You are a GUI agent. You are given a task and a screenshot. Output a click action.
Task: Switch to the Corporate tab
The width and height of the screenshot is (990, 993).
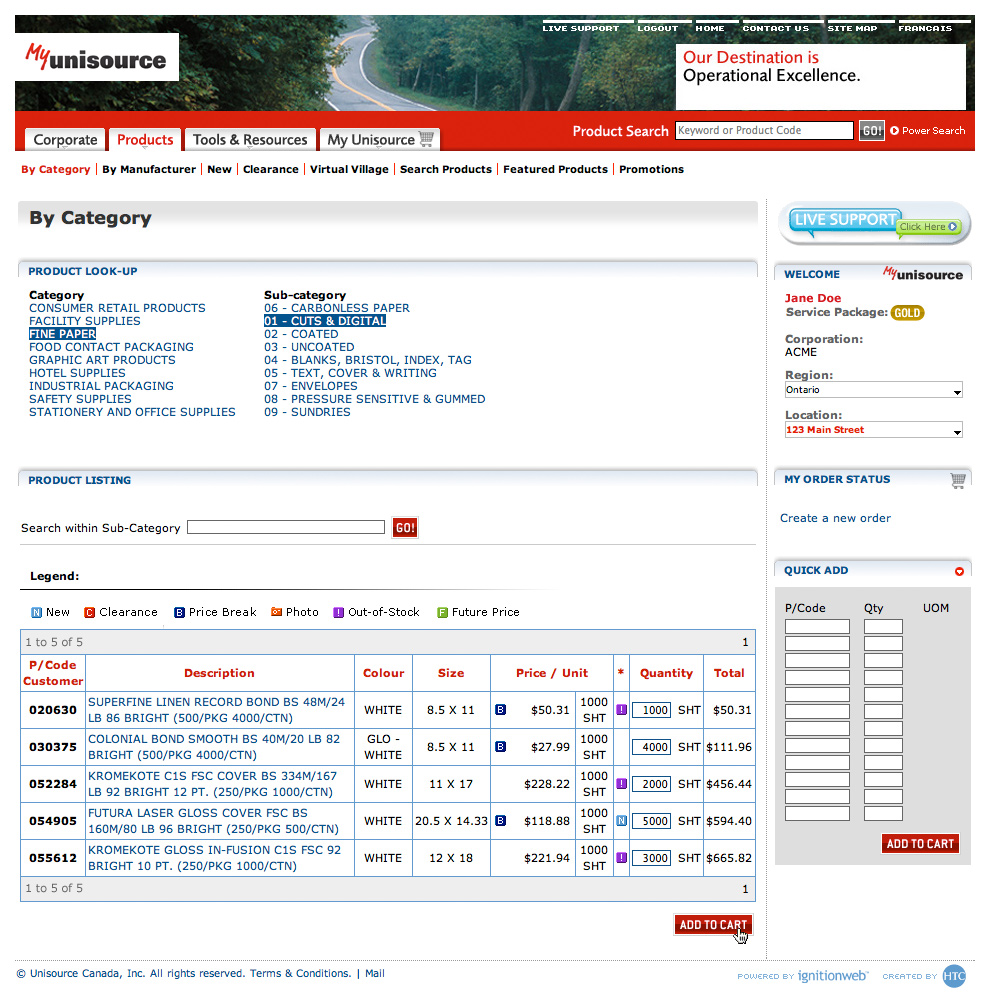[x=65, y=140]
